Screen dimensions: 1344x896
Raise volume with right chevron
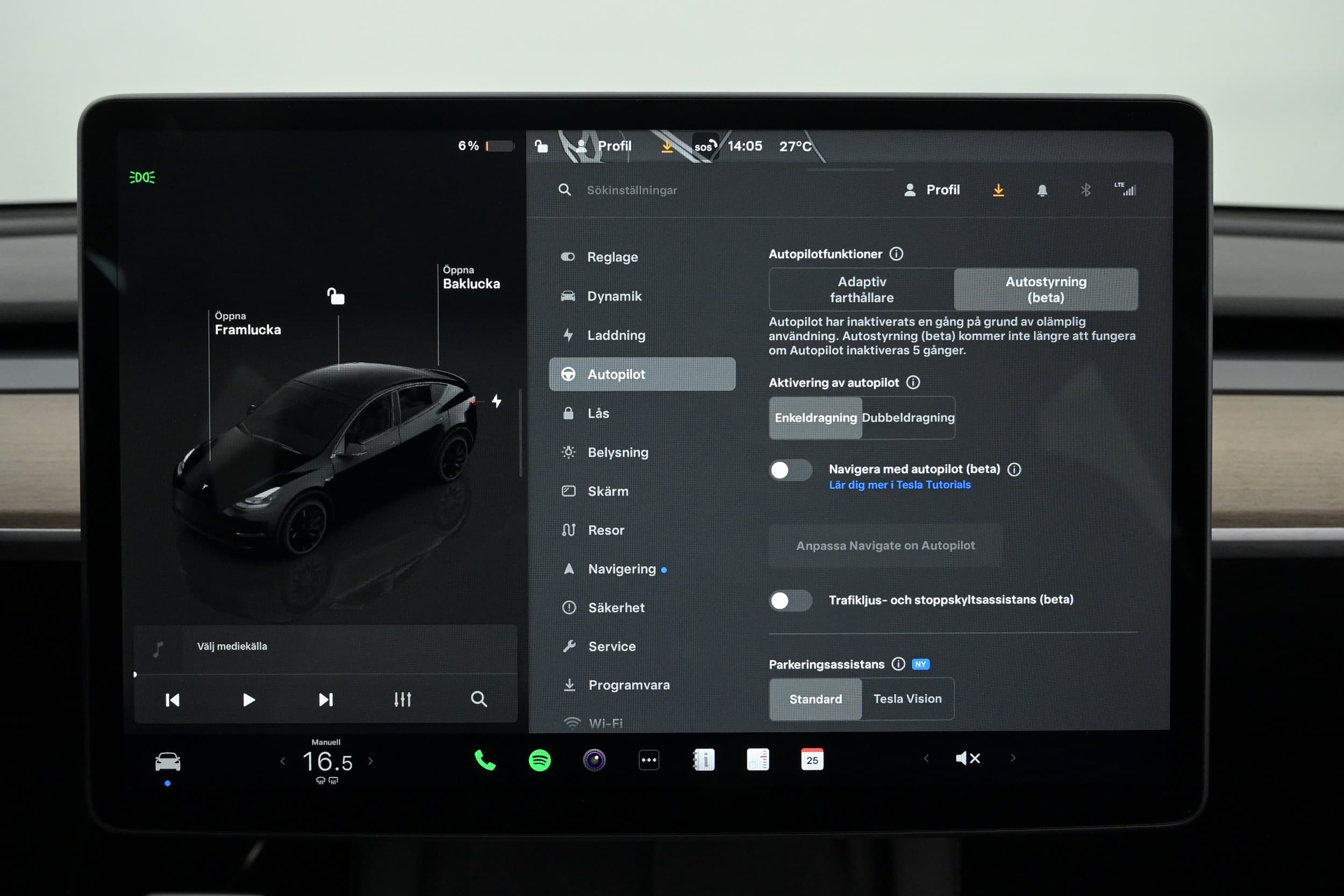pos(1013,758)
